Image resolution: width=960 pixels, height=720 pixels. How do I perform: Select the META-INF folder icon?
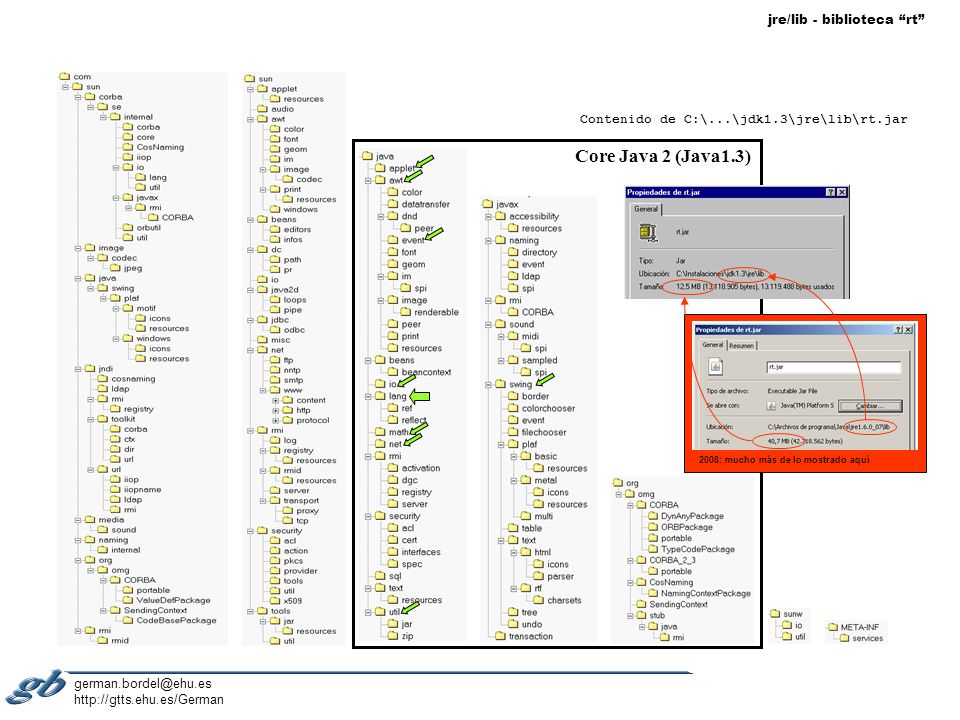point(833,627)
